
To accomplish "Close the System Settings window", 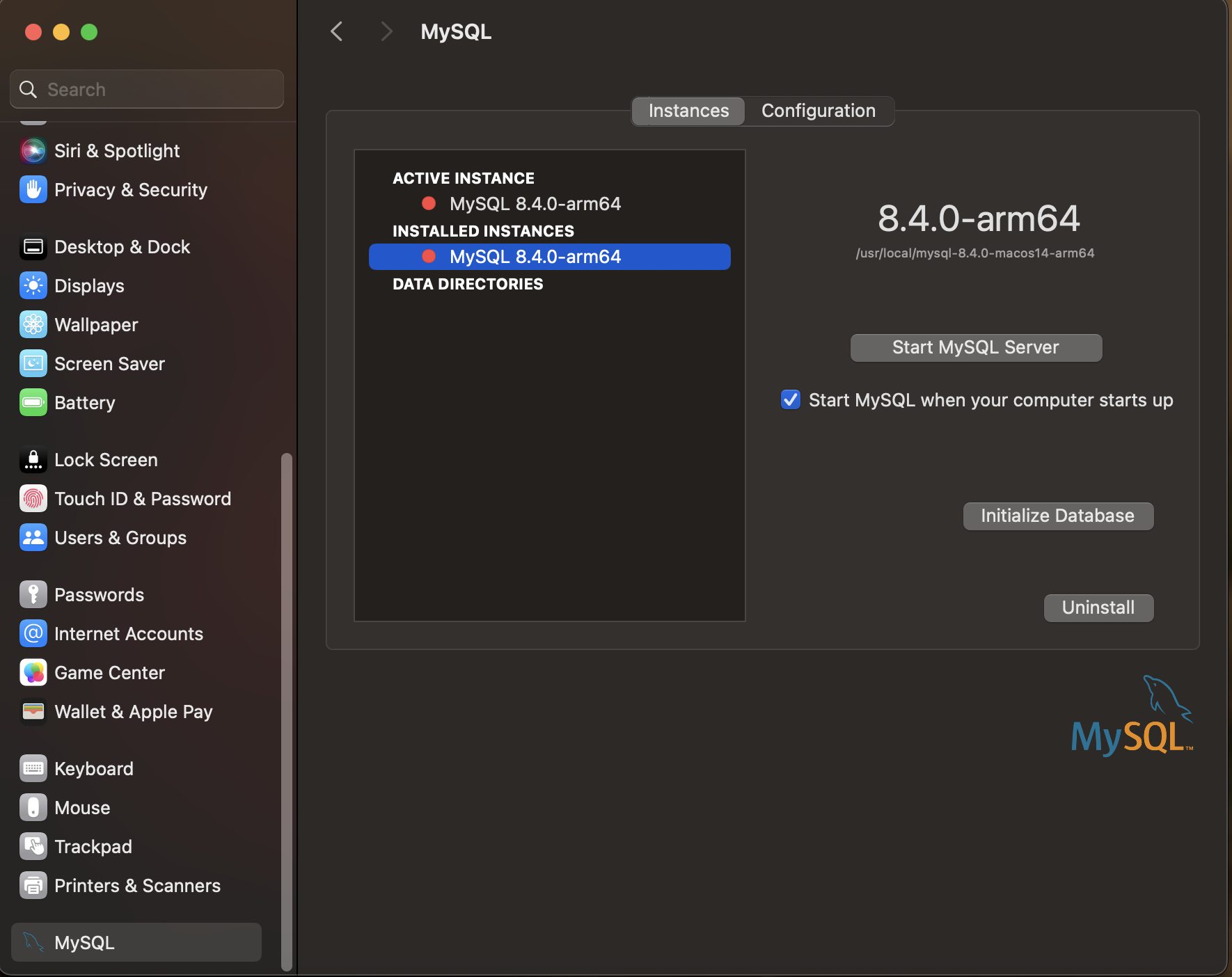I will [33, 32].
